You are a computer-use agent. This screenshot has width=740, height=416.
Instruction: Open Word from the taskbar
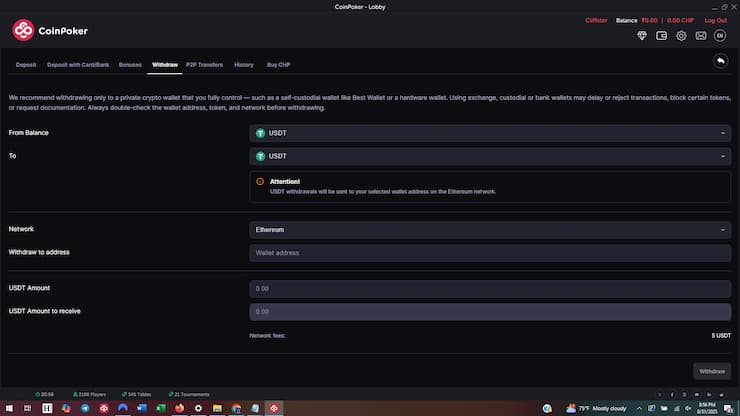pyautogui.click(x=142, y=408)
